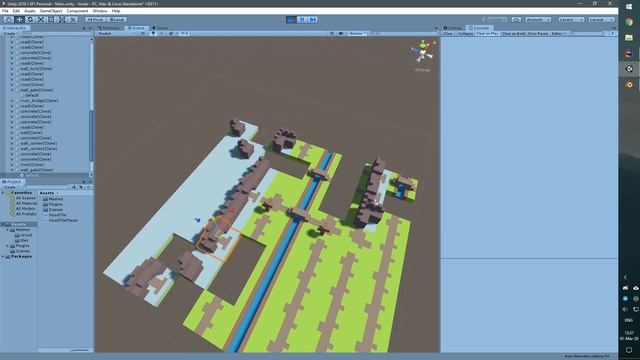Select the custom editor tools icon
This screenshot has height=360, width=640.
pyautogui.click(x=72, y=19)
